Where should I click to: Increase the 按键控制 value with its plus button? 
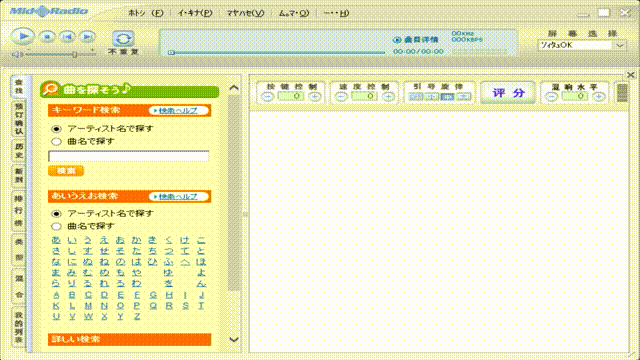pos(314,97)
